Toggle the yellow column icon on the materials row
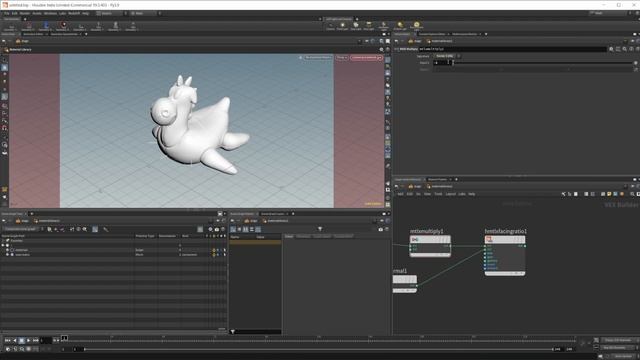This screenshot has height=360, width=640. click(x=213, y=254)
